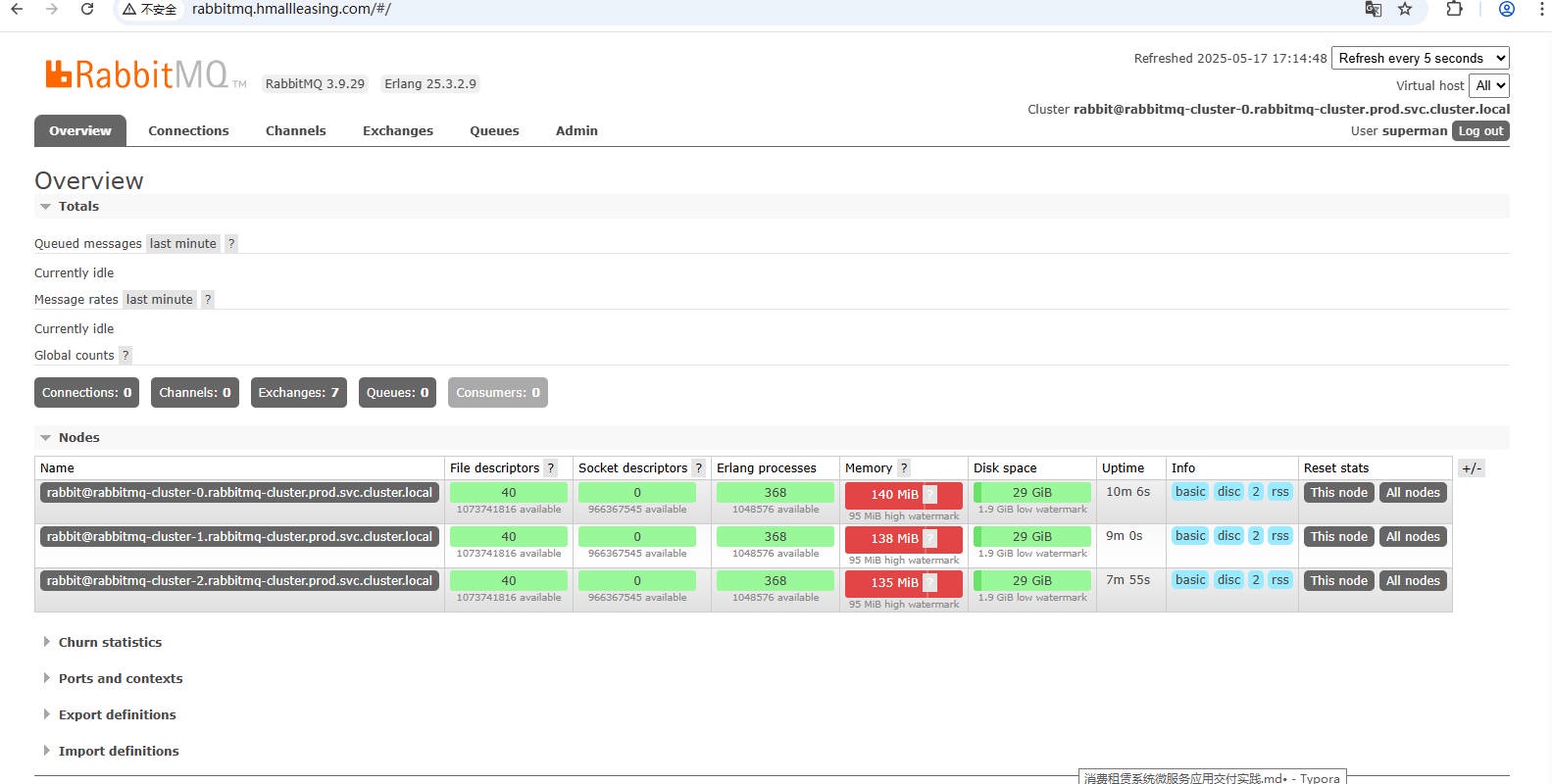Click the red 140 MiB memory bar
Viewport: 1552px width, 784px height.
click(x=894, y=495)
